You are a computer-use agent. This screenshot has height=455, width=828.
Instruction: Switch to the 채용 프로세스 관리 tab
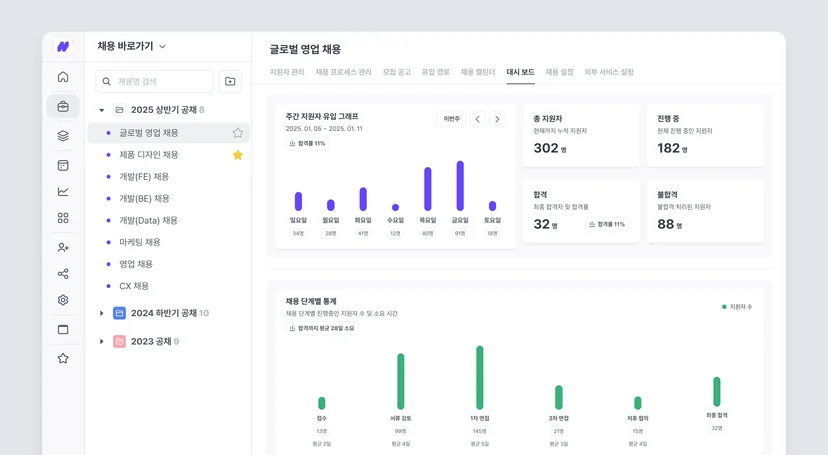point(343,72)
